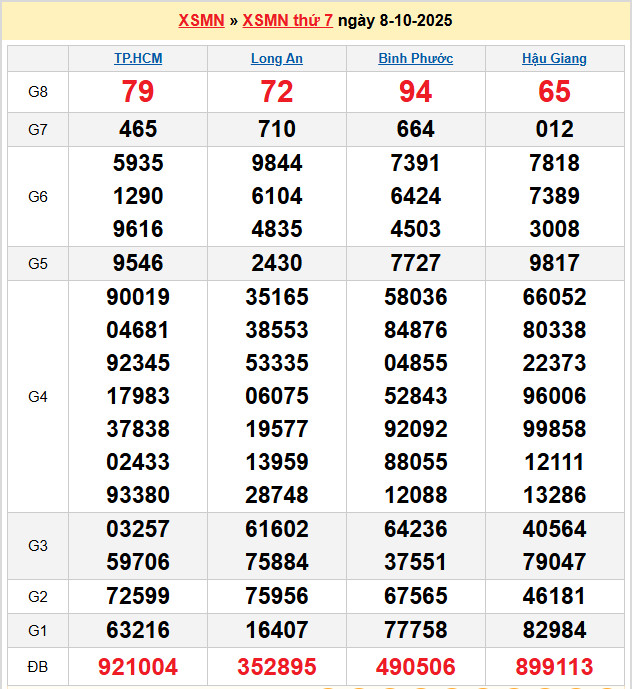
Task: Click the Hậu Giang G8 result 65
Action: (554, 92)
